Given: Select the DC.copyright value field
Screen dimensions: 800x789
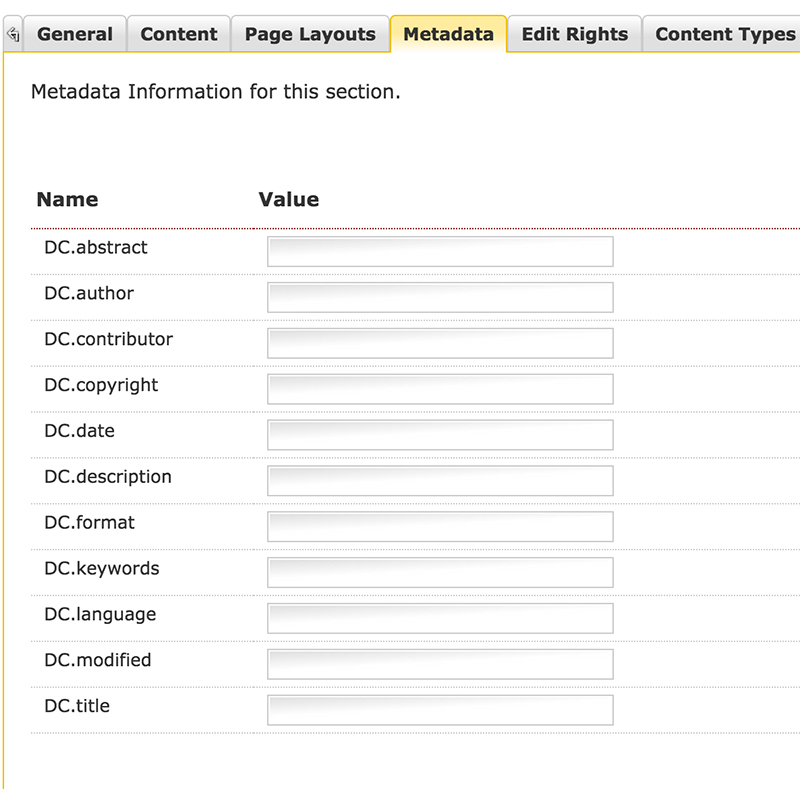Looking at the screenshot, I should [440, 389].
